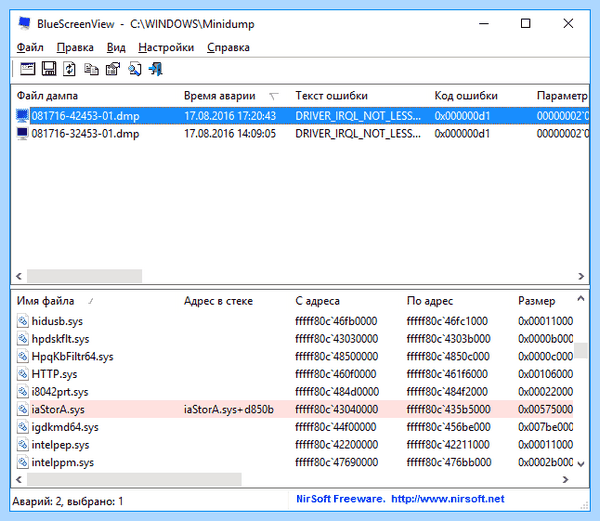Select the HTTP.sys driver name
The height and width of the screenshot is (521, 600).
[54, 374]
